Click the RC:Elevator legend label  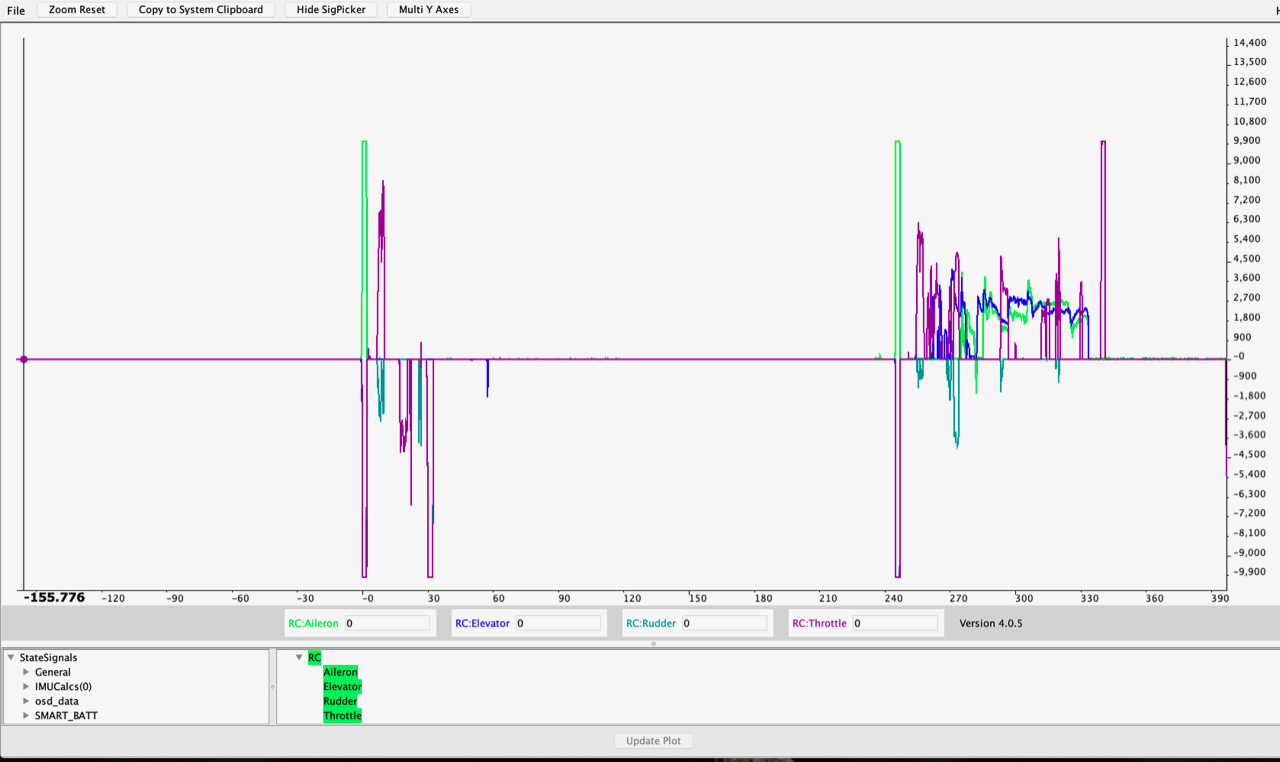(x=482, y=623)
